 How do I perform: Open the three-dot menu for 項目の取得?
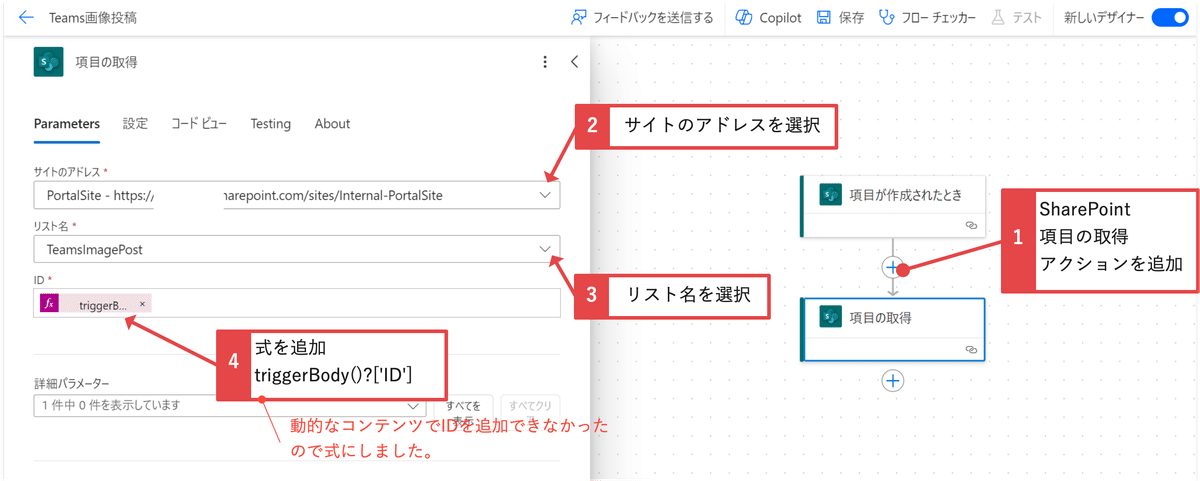click(x=545, y=62)
